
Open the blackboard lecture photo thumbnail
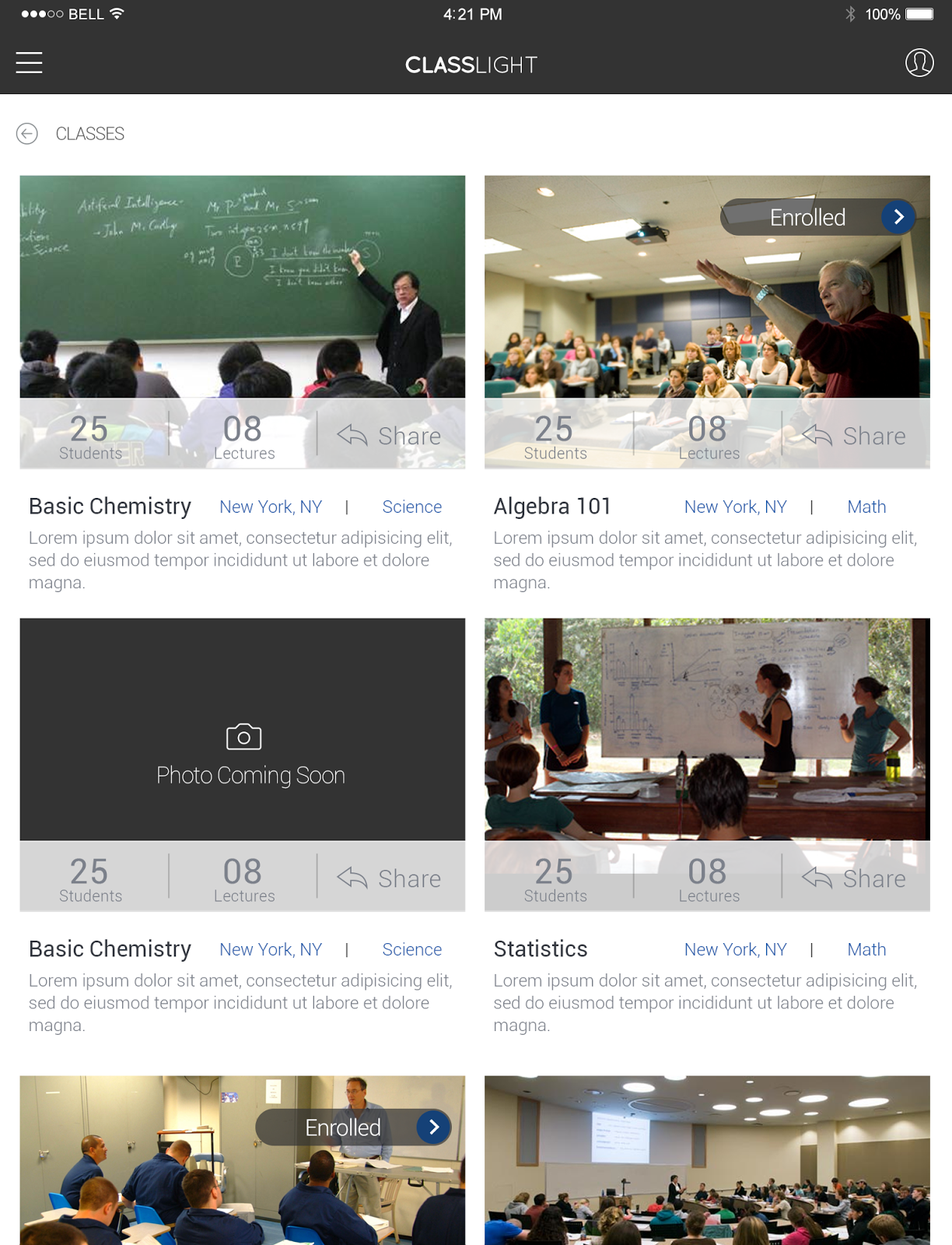tap(243, 286)
